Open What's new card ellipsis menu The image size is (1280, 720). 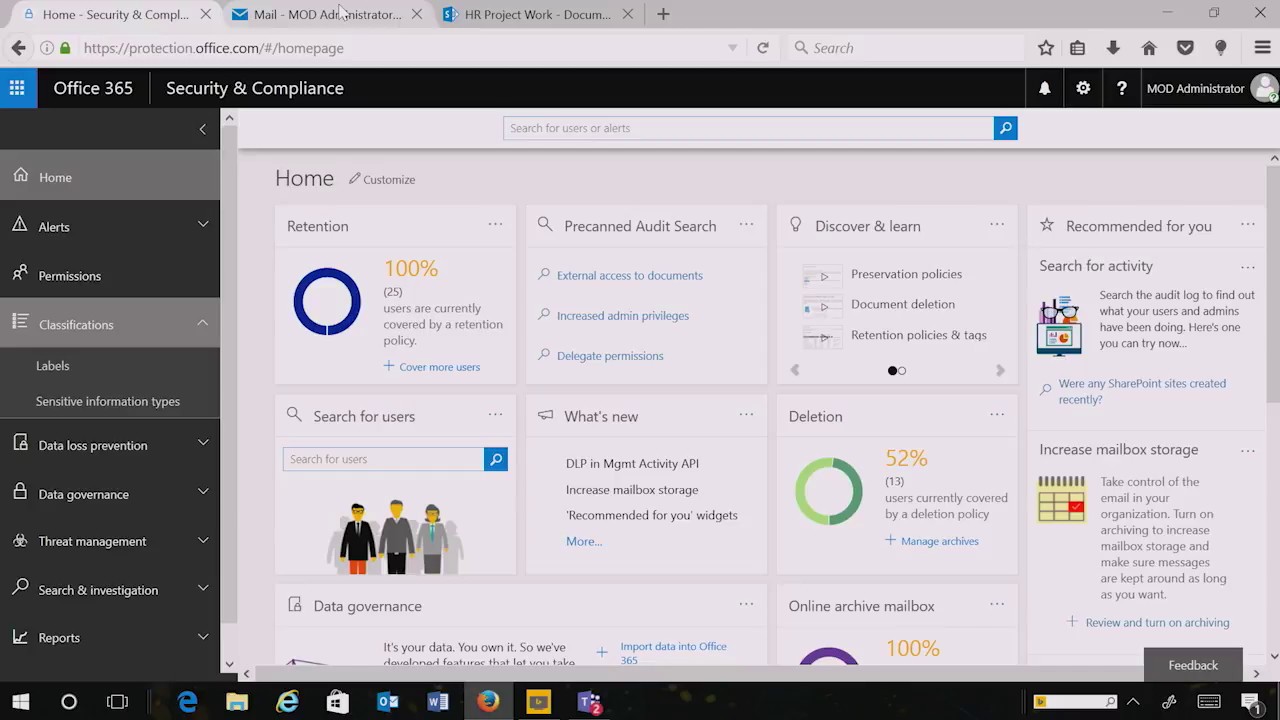pyautogui.click(x=746, y=414)
